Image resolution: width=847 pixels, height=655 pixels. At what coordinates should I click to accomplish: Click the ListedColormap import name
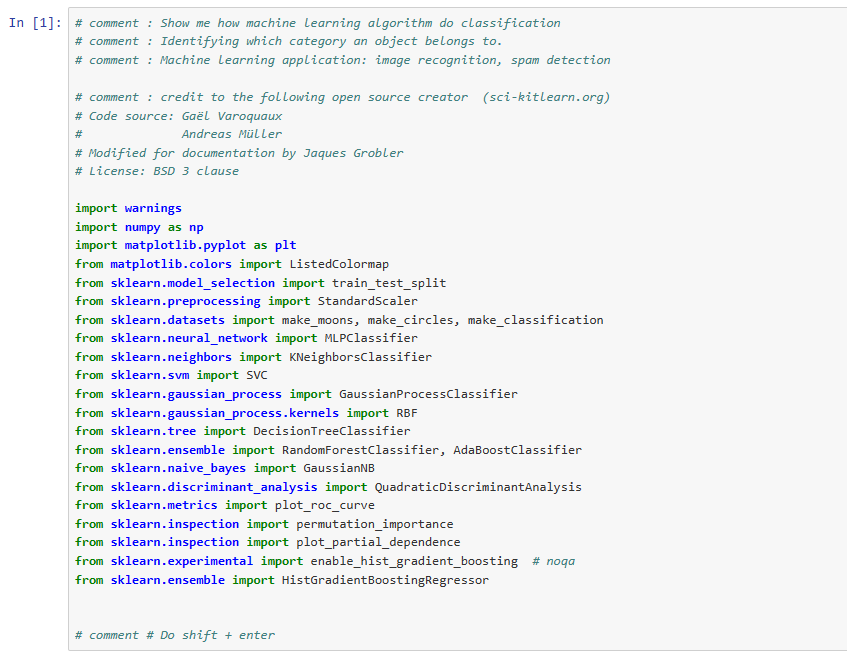pyautogui.click(x=339, y=264)
